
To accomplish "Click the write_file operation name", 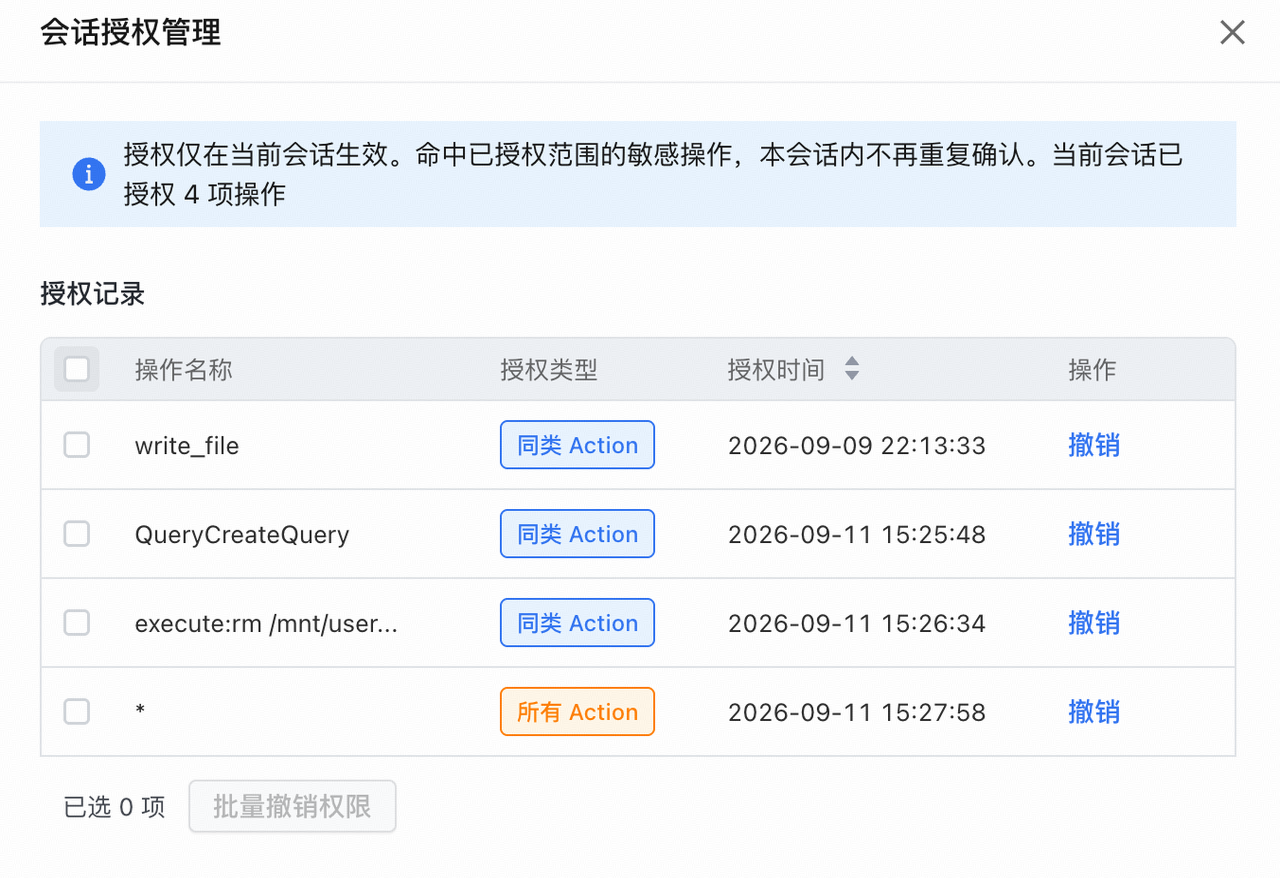I will (x=187, y=446).
